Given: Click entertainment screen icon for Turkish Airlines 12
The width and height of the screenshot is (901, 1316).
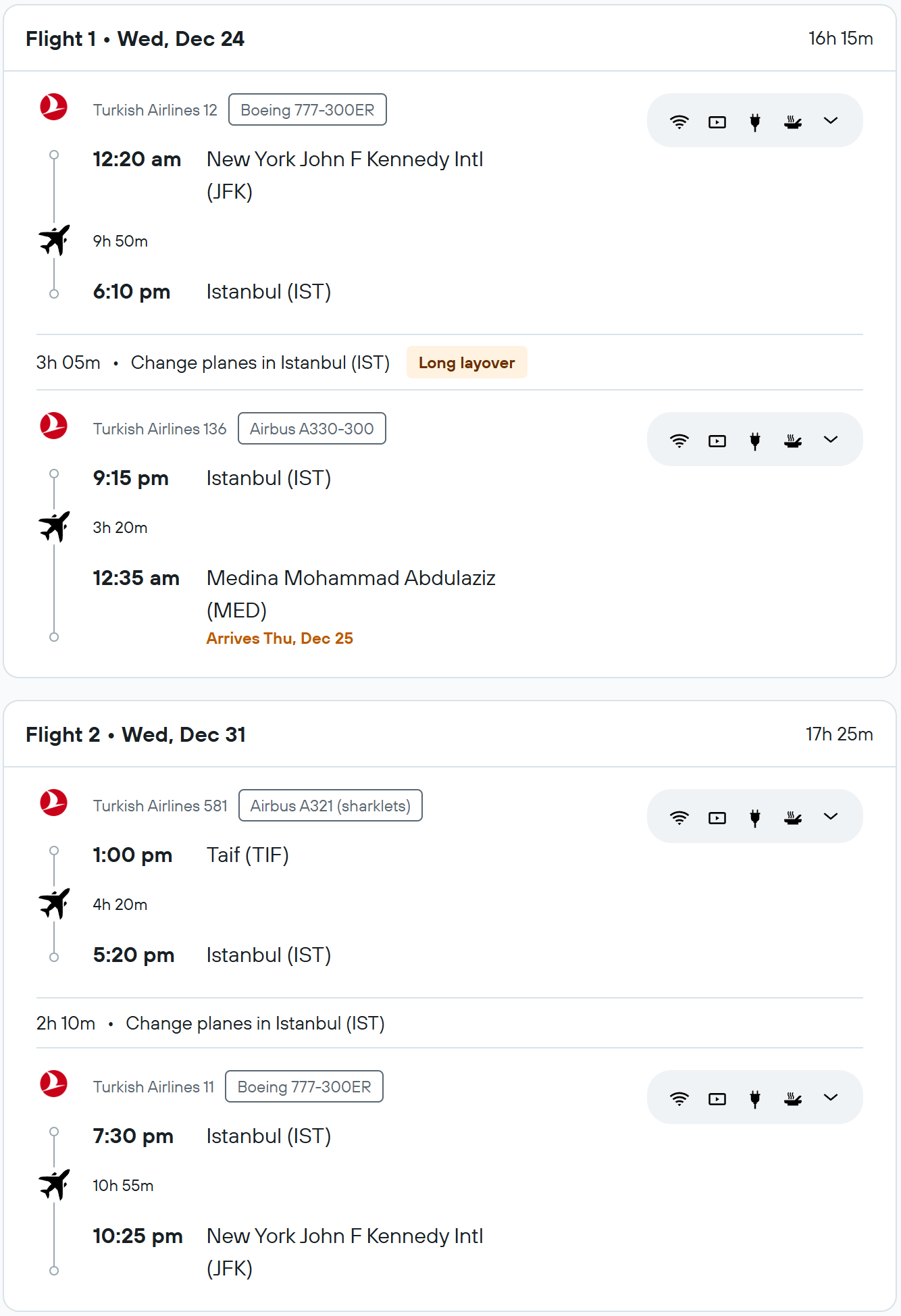Looking at the screenshot, I should coord(717,122).
